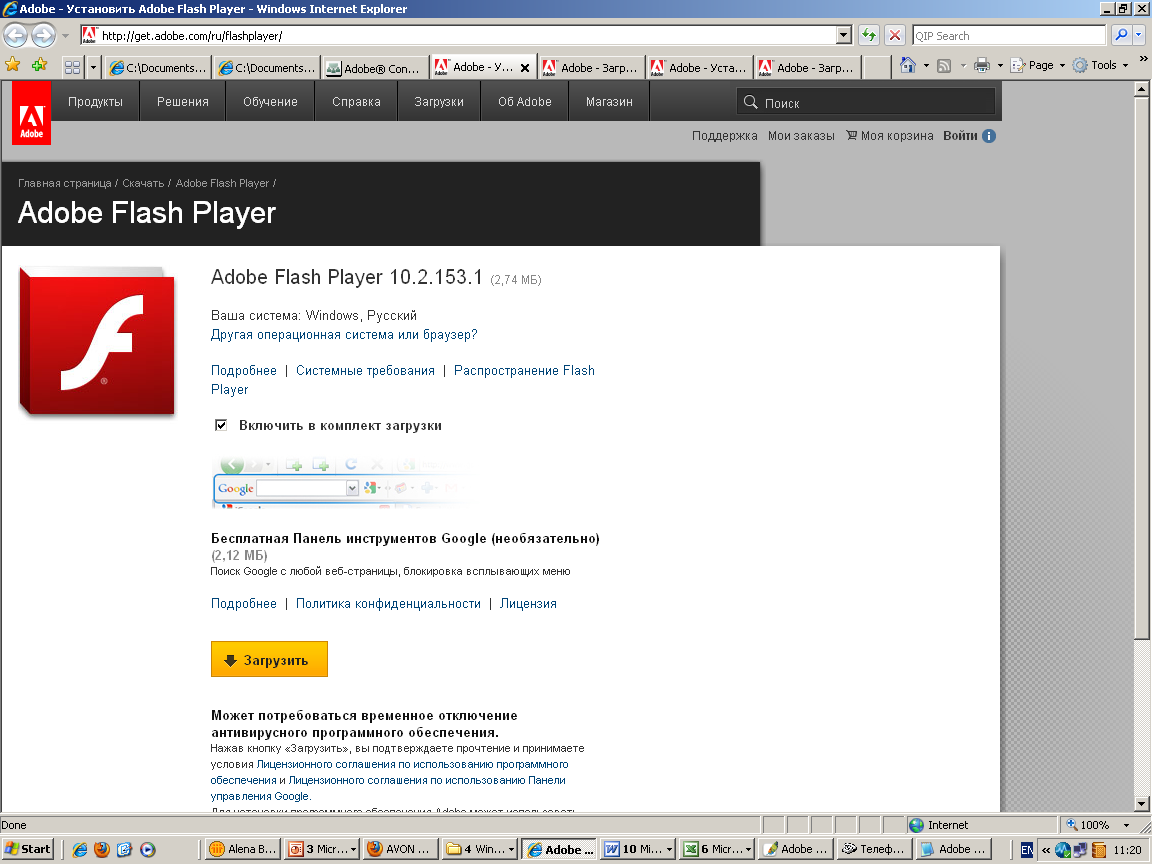Click the Adobe logo on the page
This screenshot has height=864, width=1152.
pos(32,112)
